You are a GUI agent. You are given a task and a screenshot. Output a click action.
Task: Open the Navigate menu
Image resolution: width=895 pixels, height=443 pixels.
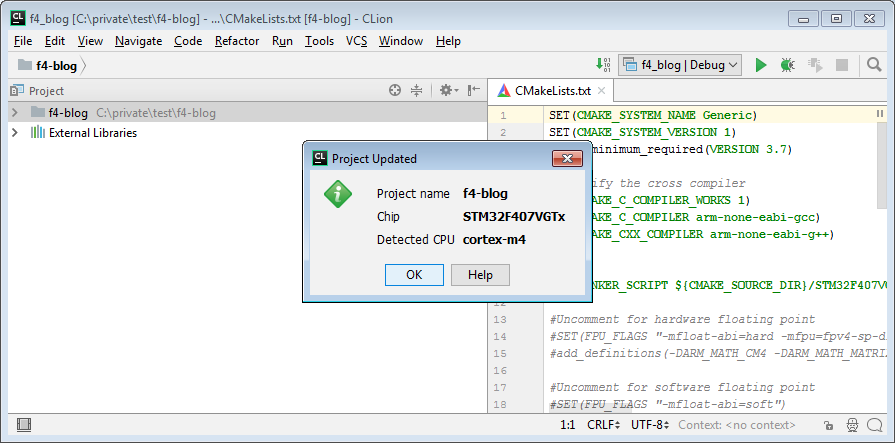139,41
